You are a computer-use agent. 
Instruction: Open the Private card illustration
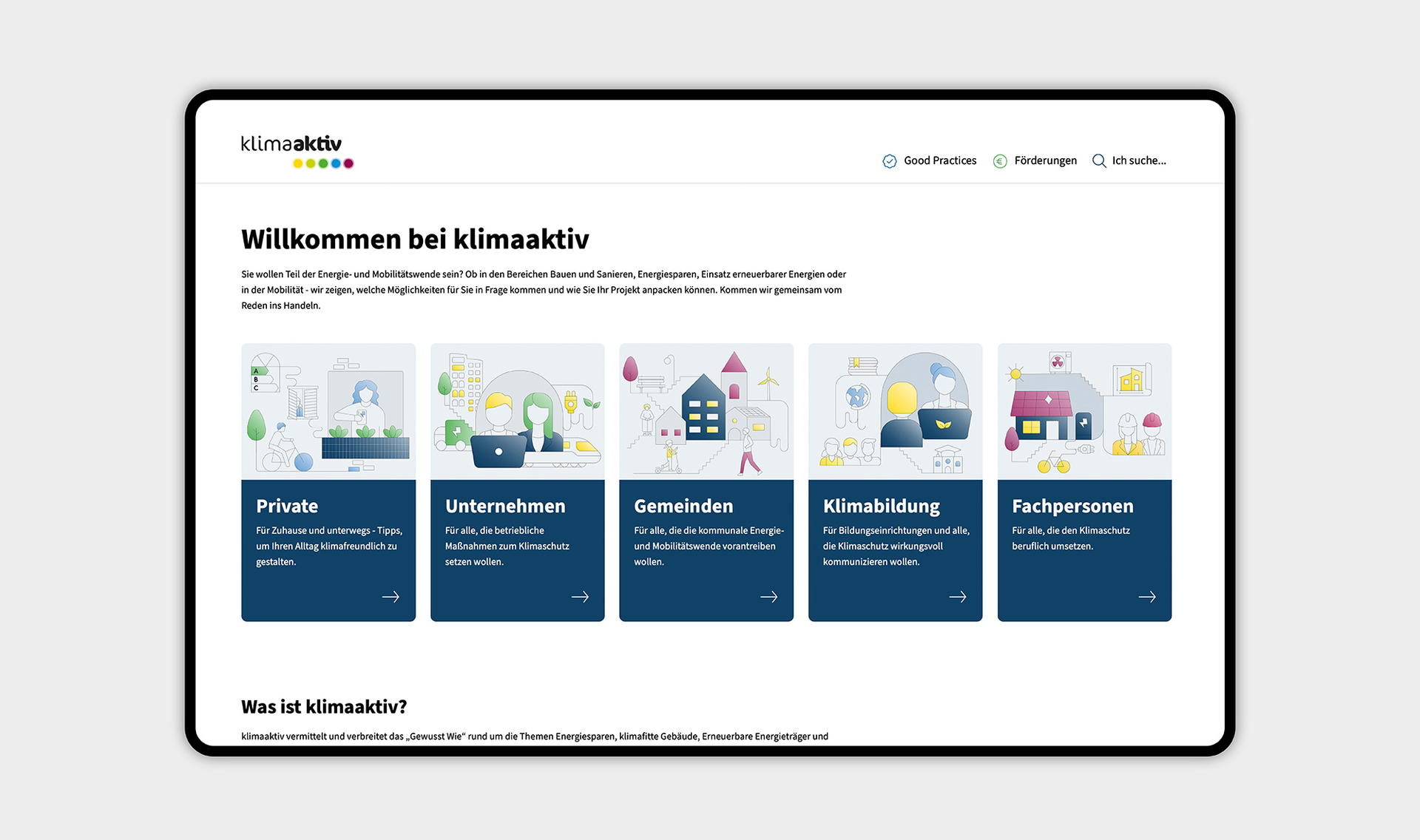[x=328, y=411]
